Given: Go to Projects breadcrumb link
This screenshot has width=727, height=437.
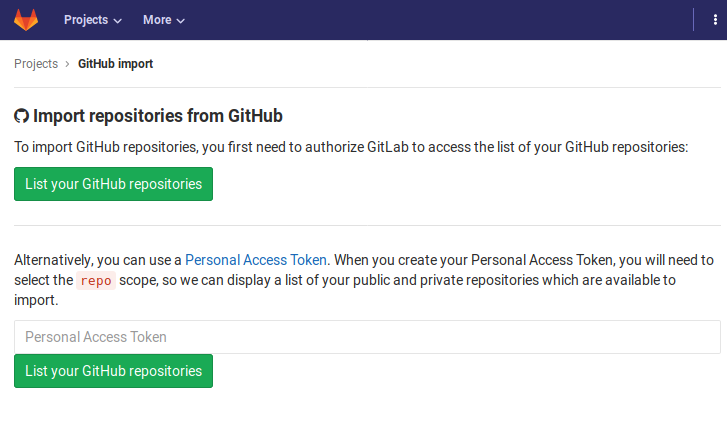Looking at the screenshot, I should (36, 64).
